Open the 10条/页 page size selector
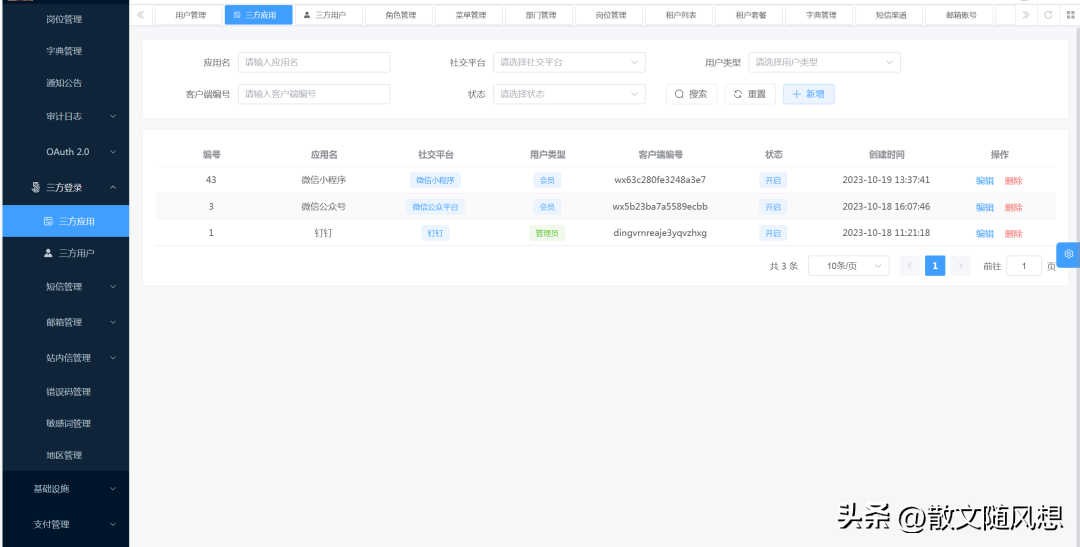 pyautogui.click(x=848, y=266)
